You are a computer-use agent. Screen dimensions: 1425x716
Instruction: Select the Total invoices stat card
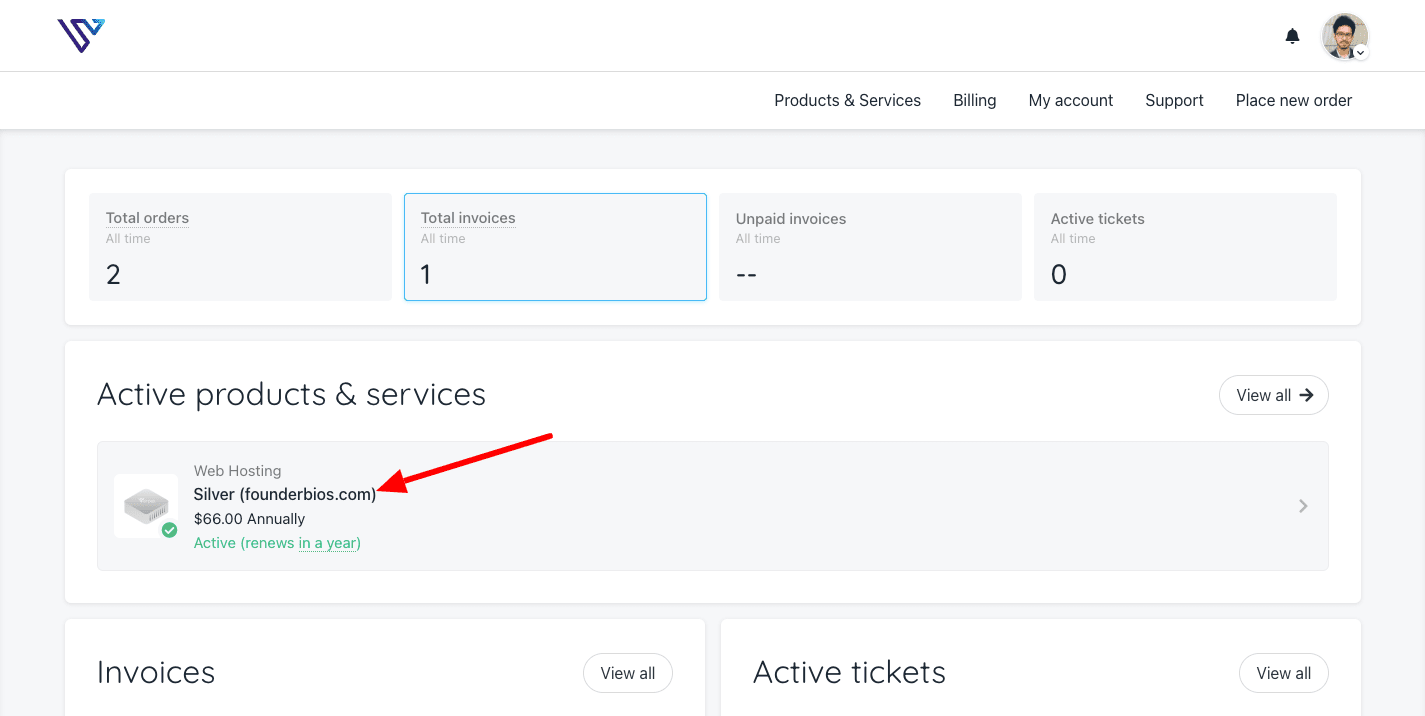pos(555,247)
